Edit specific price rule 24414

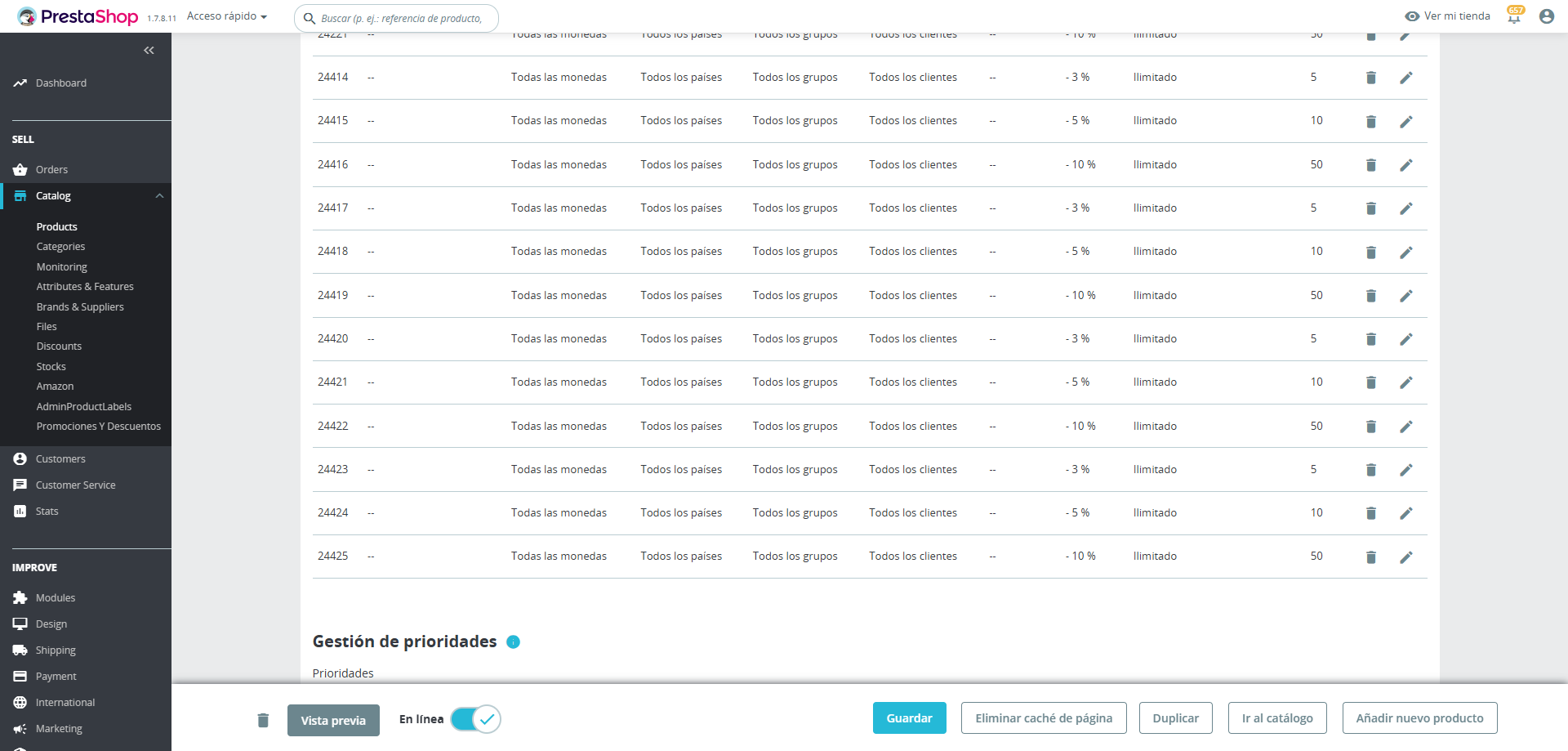tap(1406, 78)
